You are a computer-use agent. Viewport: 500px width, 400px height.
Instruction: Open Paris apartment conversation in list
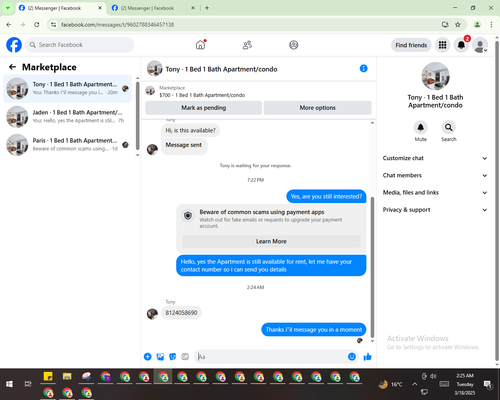click(68, 145)
